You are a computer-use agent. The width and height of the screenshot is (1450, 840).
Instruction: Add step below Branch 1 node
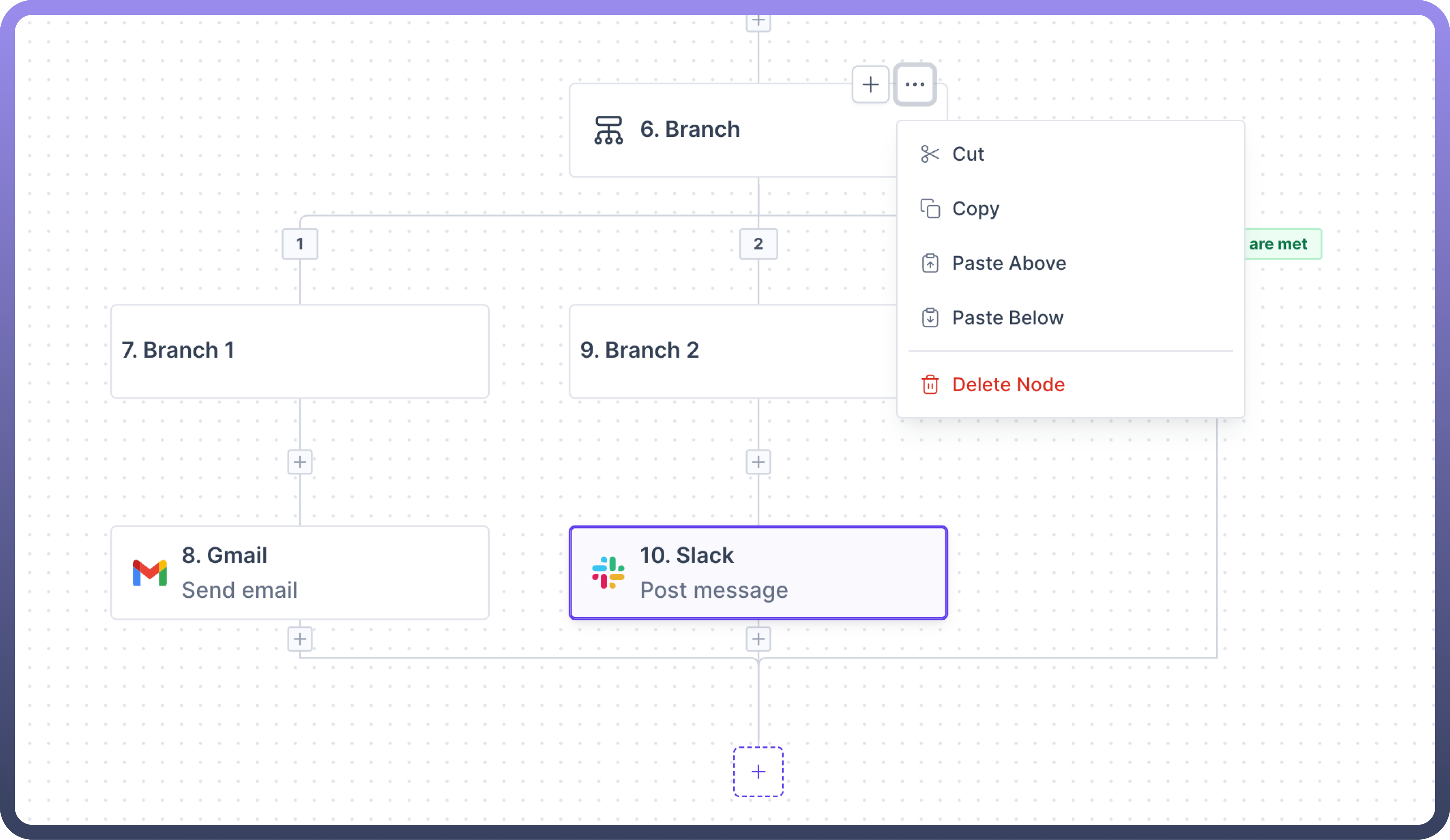(300, 462)
